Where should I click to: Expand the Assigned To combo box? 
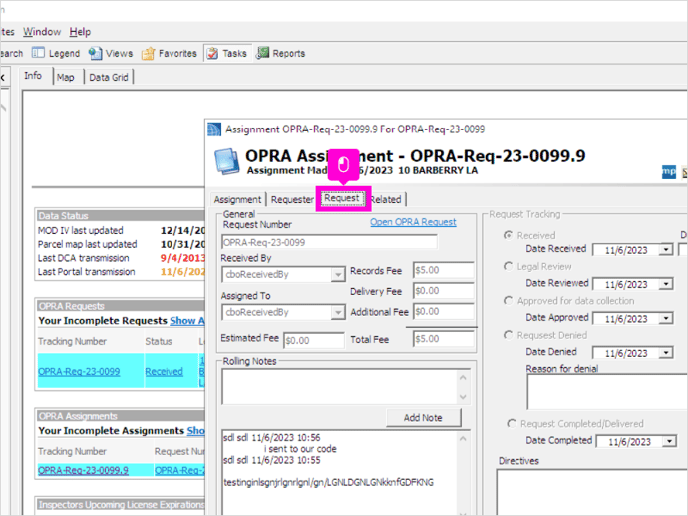click(337, 312)
